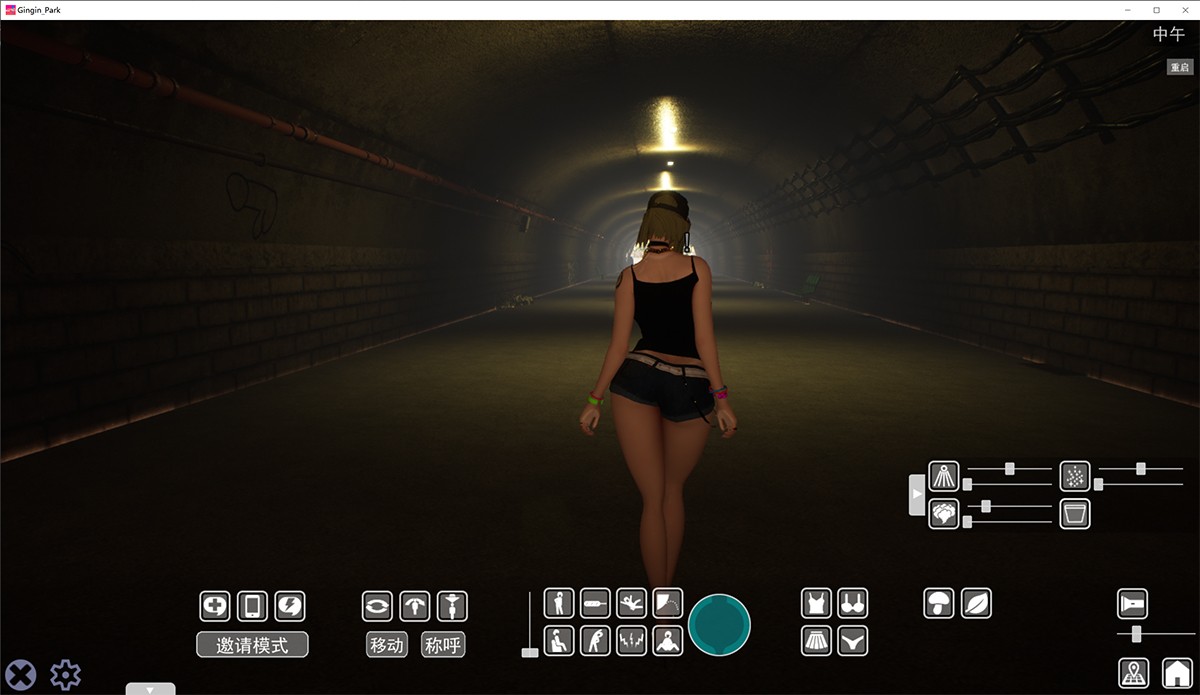This screenshot has height=695, width=1200.
Task: Click the mushroom icon
Action: (939, 603)
